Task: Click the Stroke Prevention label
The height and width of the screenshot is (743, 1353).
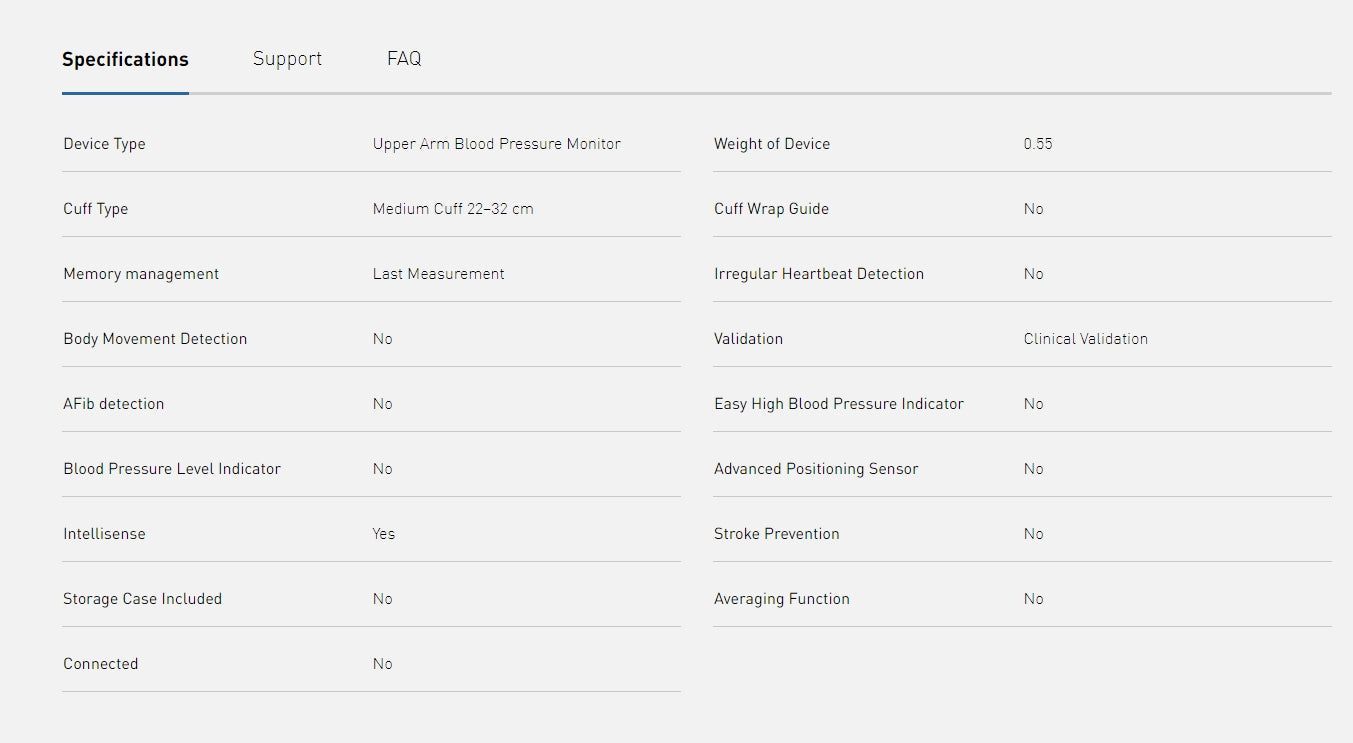Action: (x=776, y=534)
